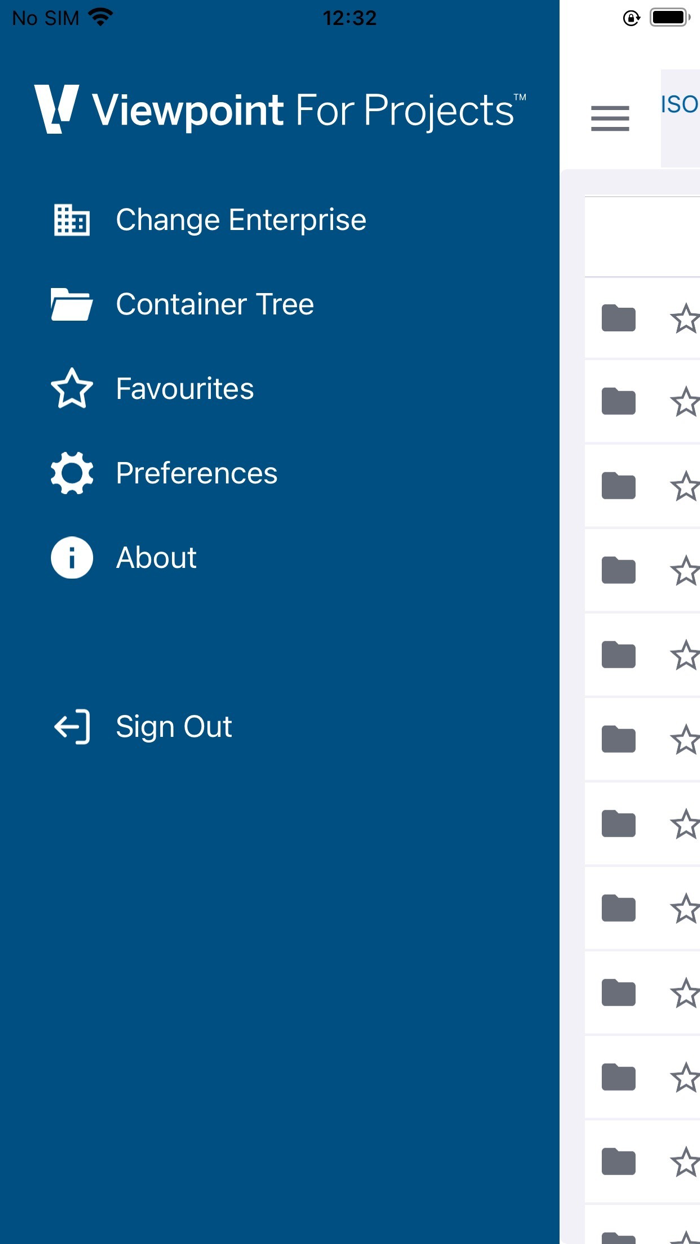
Task: Tap the Container Tree folder icon
Action: (x=70, y=304)
